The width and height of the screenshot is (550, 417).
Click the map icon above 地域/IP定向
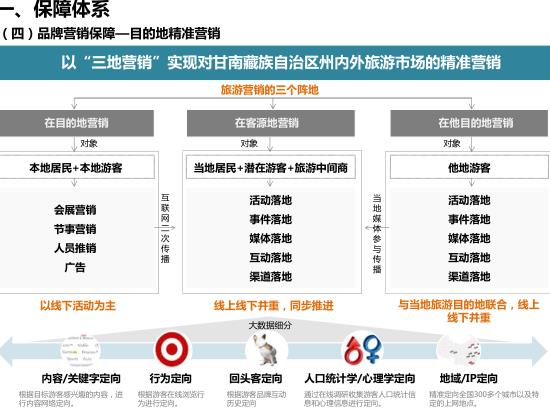460,350
